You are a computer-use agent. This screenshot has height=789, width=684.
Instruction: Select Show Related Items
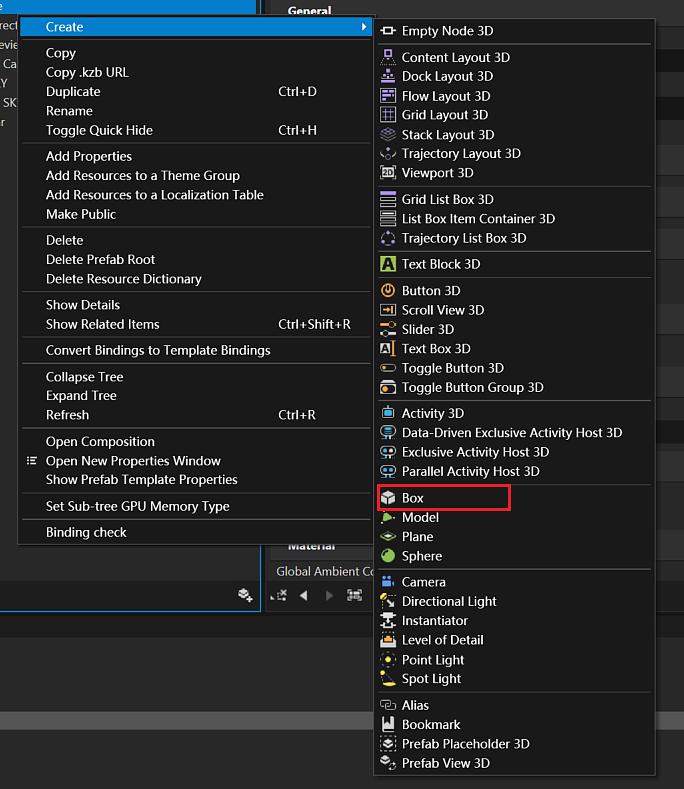click(x=102, y=325)
